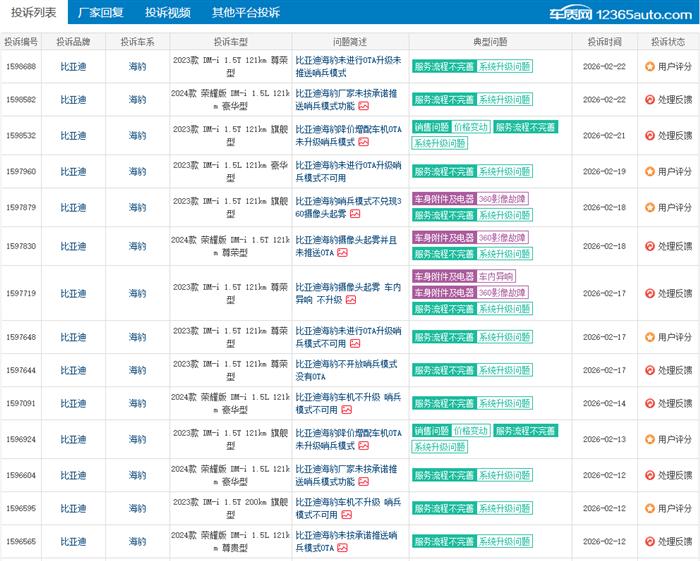Viewport: 700px width, 561px height.
Task: Click star icon for complaint 1598688
Action: click(650, 66)
